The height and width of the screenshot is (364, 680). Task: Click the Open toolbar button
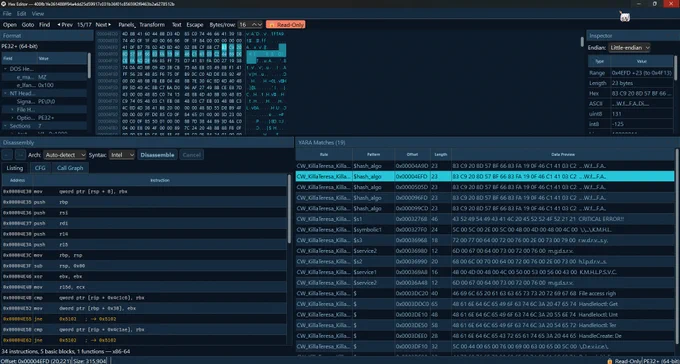[x=10, y=25]
